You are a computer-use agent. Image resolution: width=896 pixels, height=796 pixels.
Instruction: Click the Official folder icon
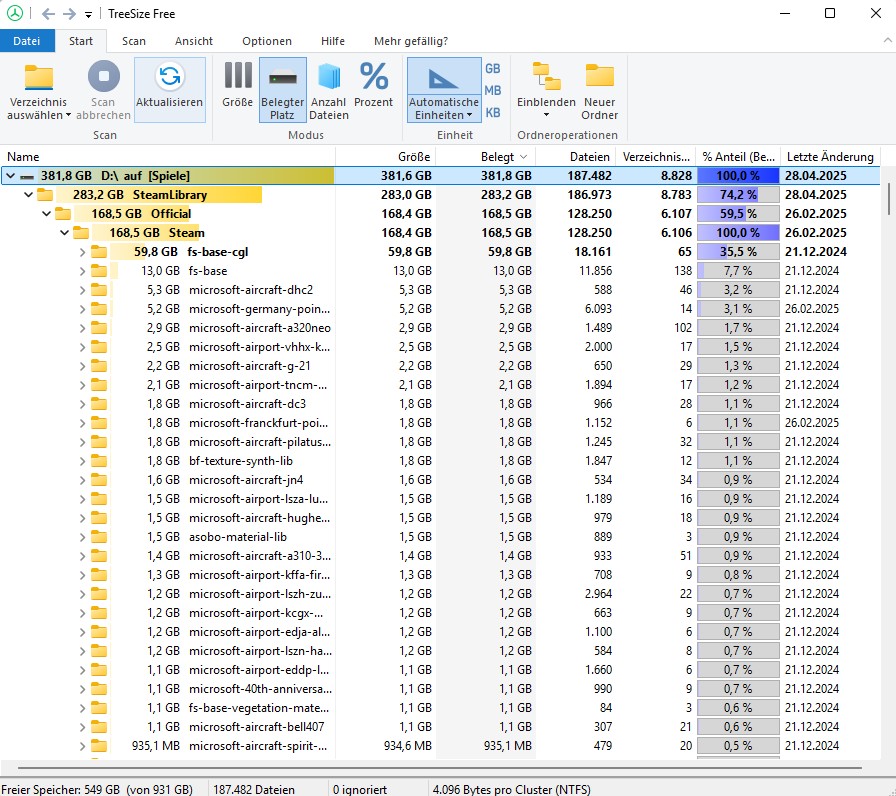click(x=63, y=214)
